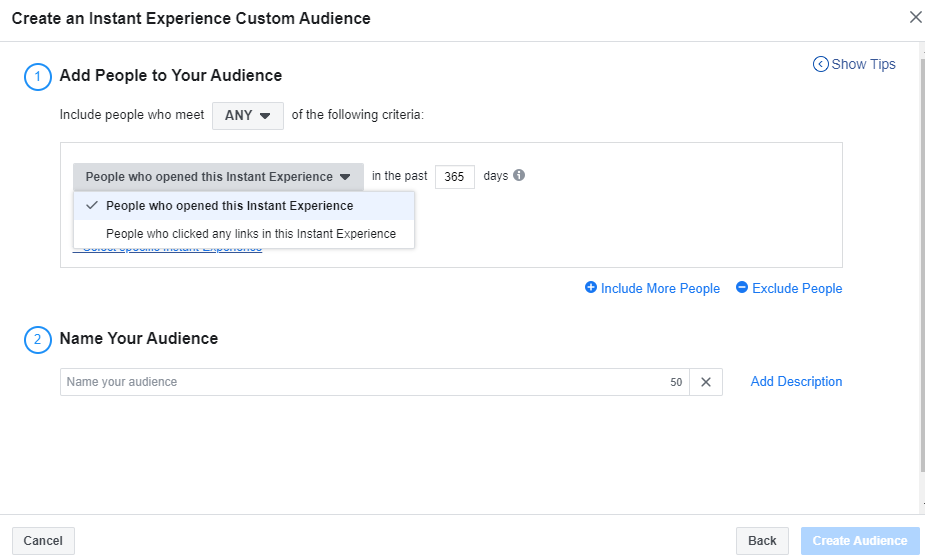Click the partly hidden Select specific Instant Experience link
The image size is (925, 558).
pos(170,249)
